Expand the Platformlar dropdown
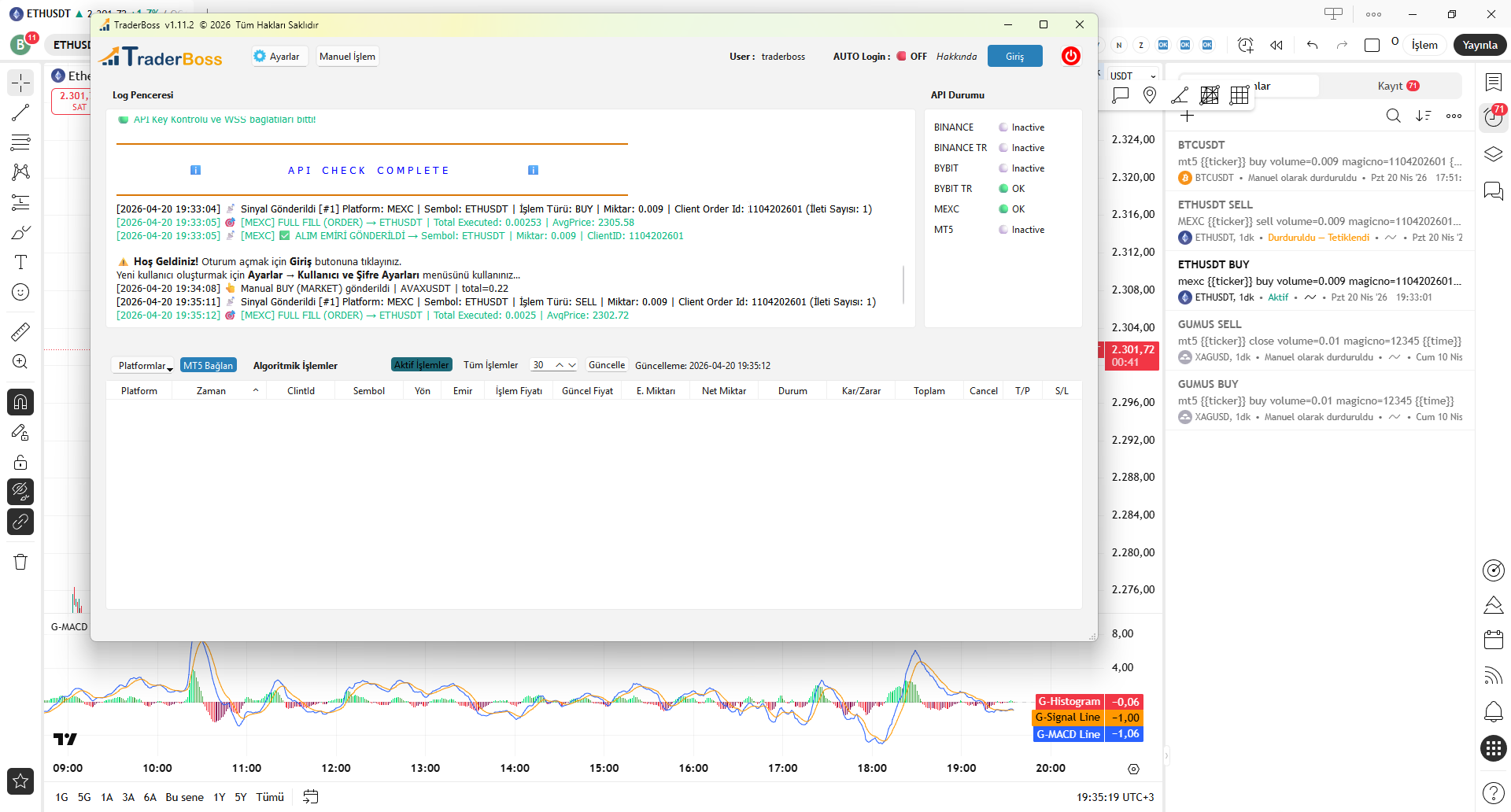 click(142, 365)
